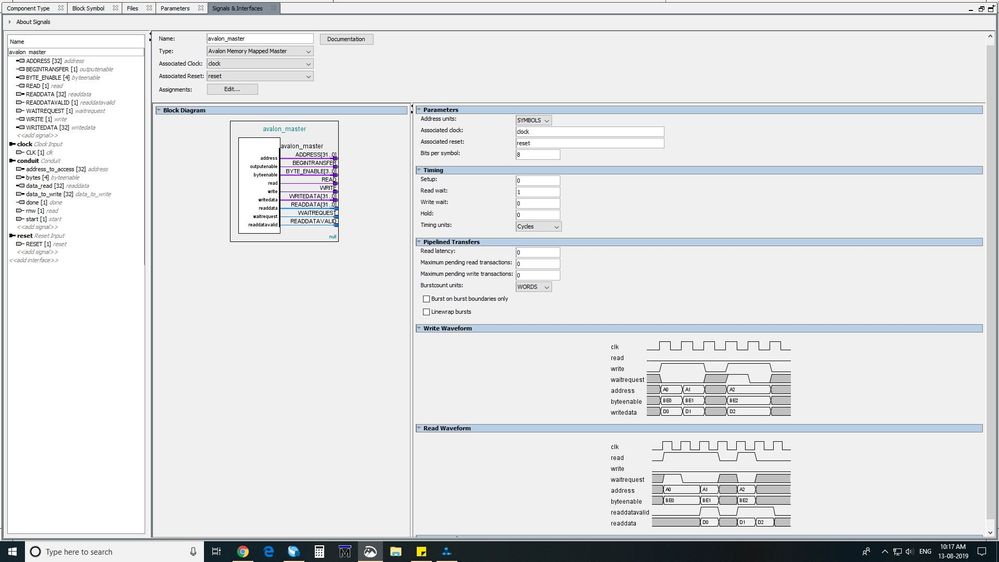
Task: Click the Documentation button
Action: click(x=346, y=39)
